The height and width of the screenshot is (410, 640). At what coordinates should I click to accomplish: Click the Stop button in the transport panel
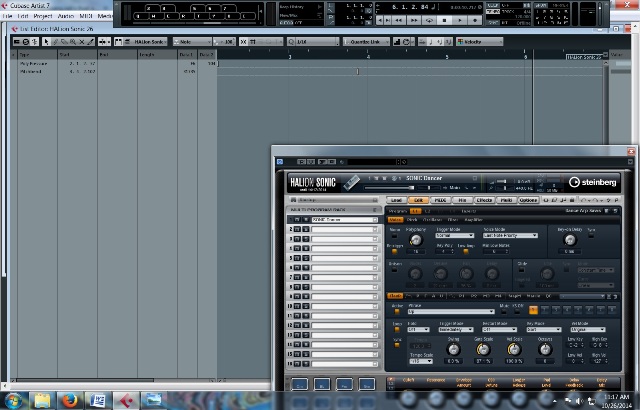coord(444,20)
